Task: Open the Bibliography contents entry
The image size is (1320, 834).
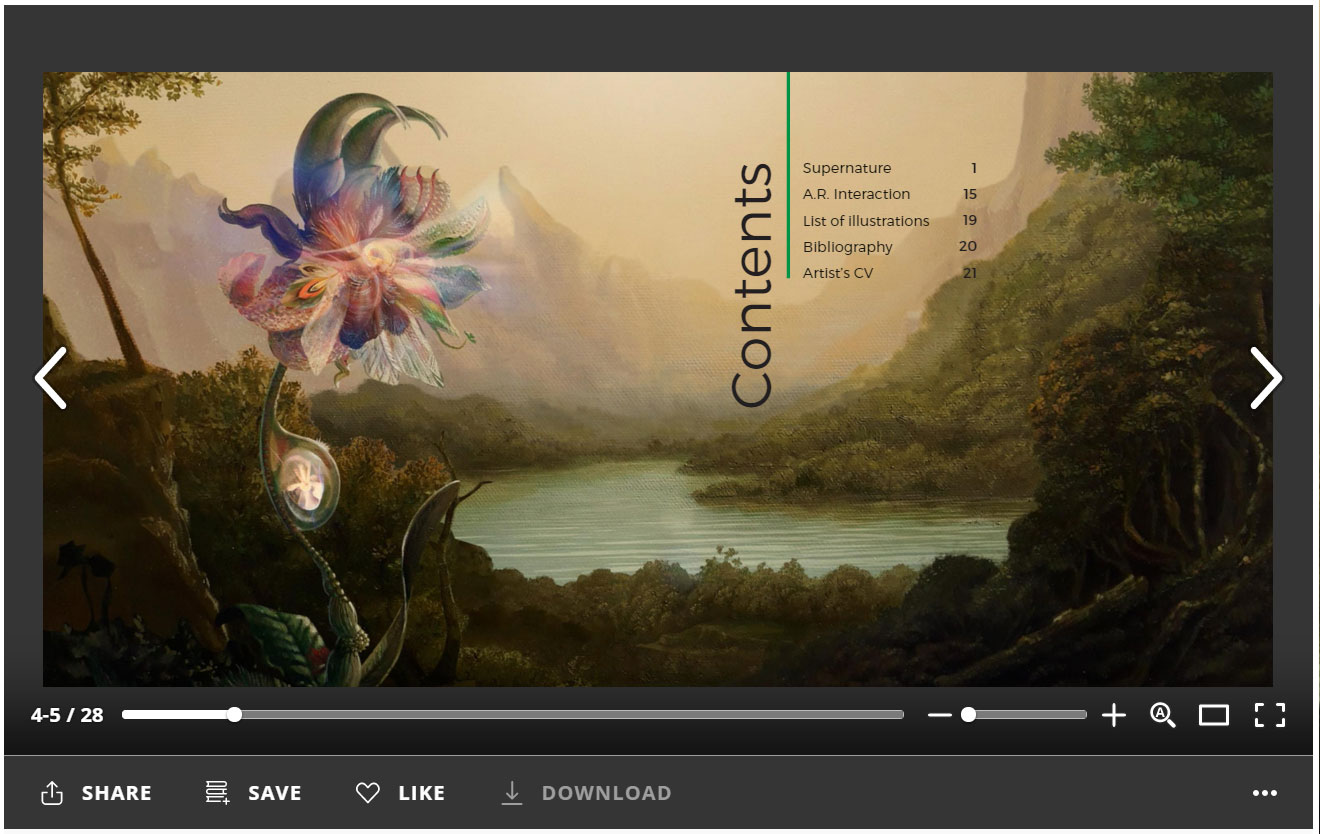Action: pyautogui.click(x=847, y=246)
